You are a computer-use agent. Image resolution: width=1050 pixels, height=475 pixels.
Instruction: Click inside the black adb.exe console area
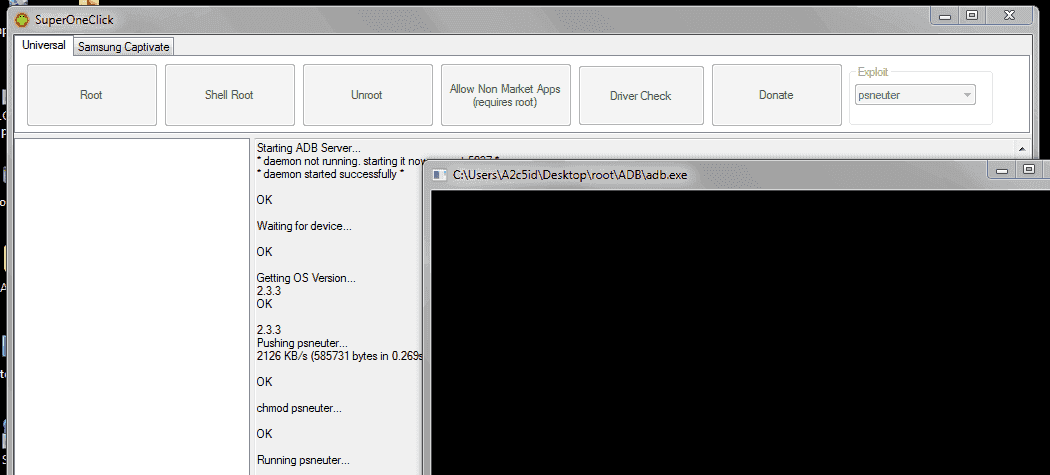pyautogui.click(x=740, y=333)
